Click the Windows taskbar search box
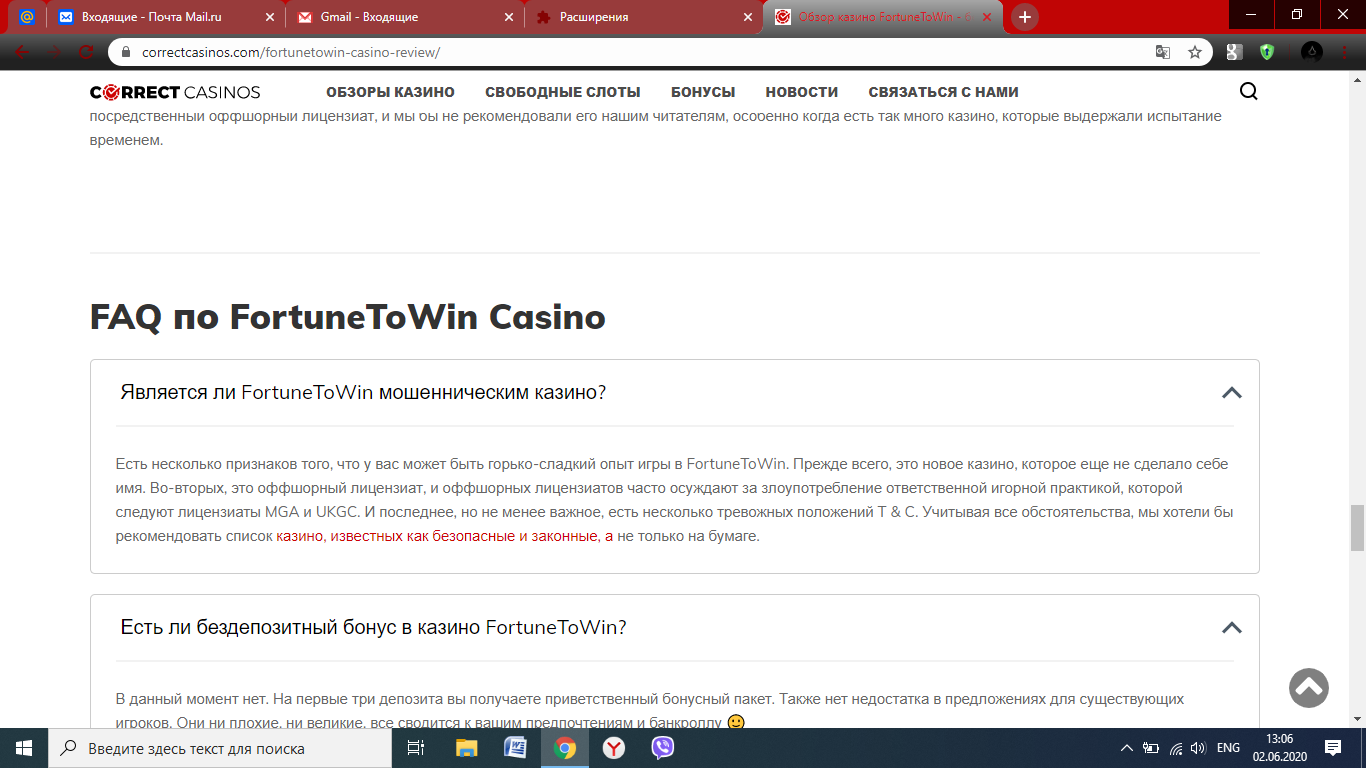This screenshot has height=768, width=1366. point(221,748)
